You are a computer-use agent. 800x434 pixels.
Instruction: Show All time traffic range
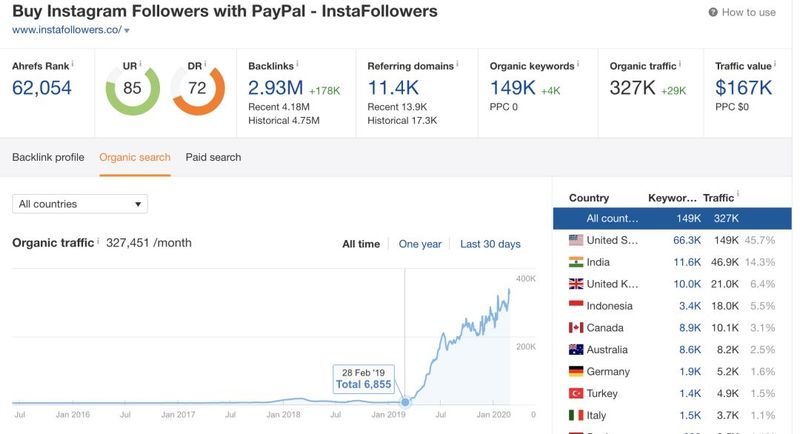click(x=361, y=244)
